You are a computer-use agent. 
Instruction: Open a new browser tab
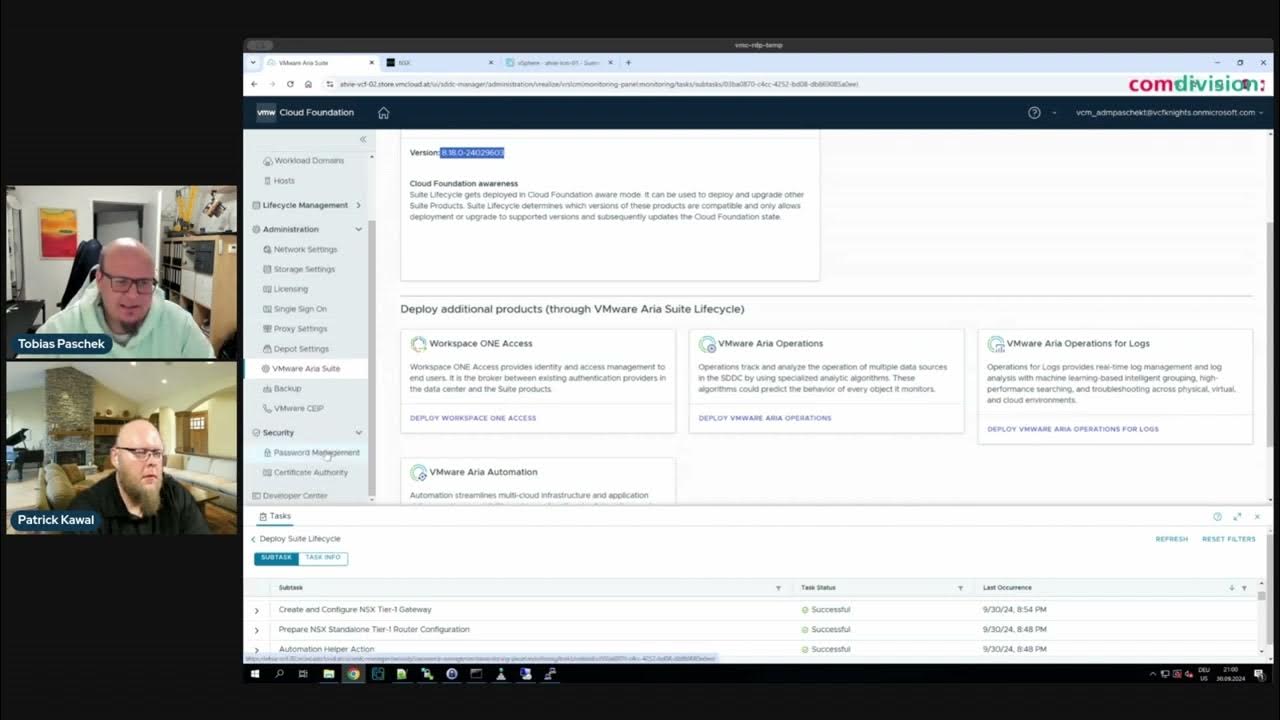pyautogui.click(x=628, y=63)
